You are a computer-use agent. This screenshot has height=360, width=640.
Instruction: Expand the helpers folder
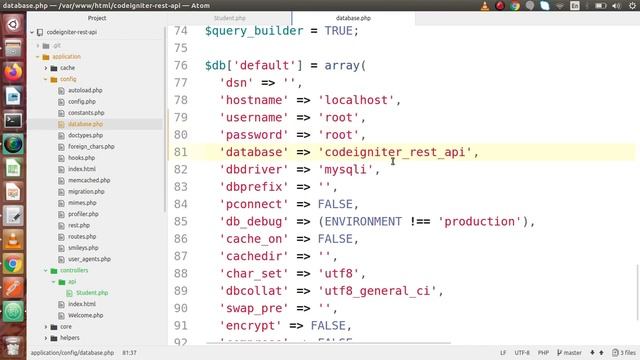coord(46,338)
